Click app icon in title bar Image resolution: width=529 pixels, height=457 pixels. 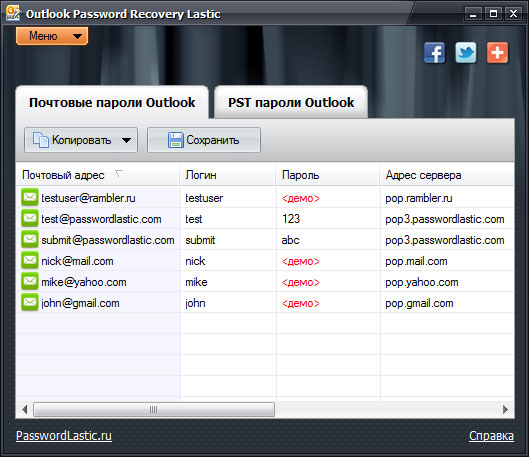13,13
